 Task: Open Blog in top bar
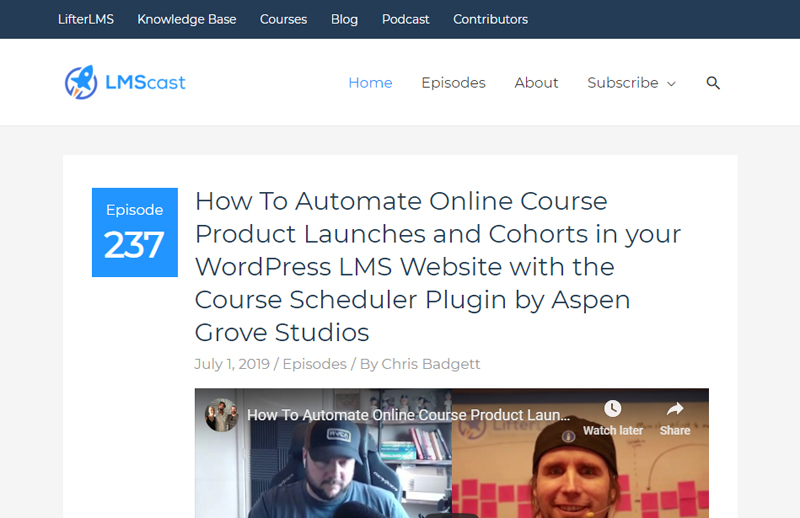click(344, 19)
